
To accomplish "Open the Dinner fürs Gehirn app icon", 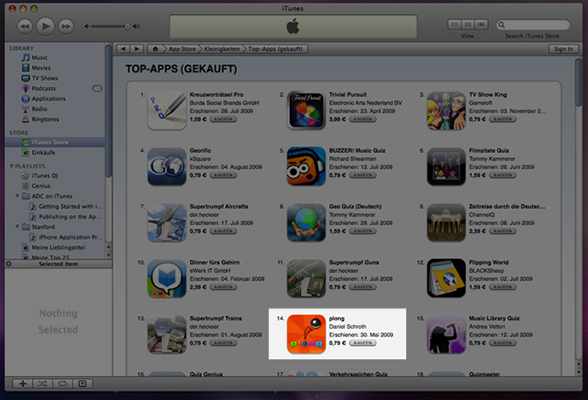I will pos(167,278).
